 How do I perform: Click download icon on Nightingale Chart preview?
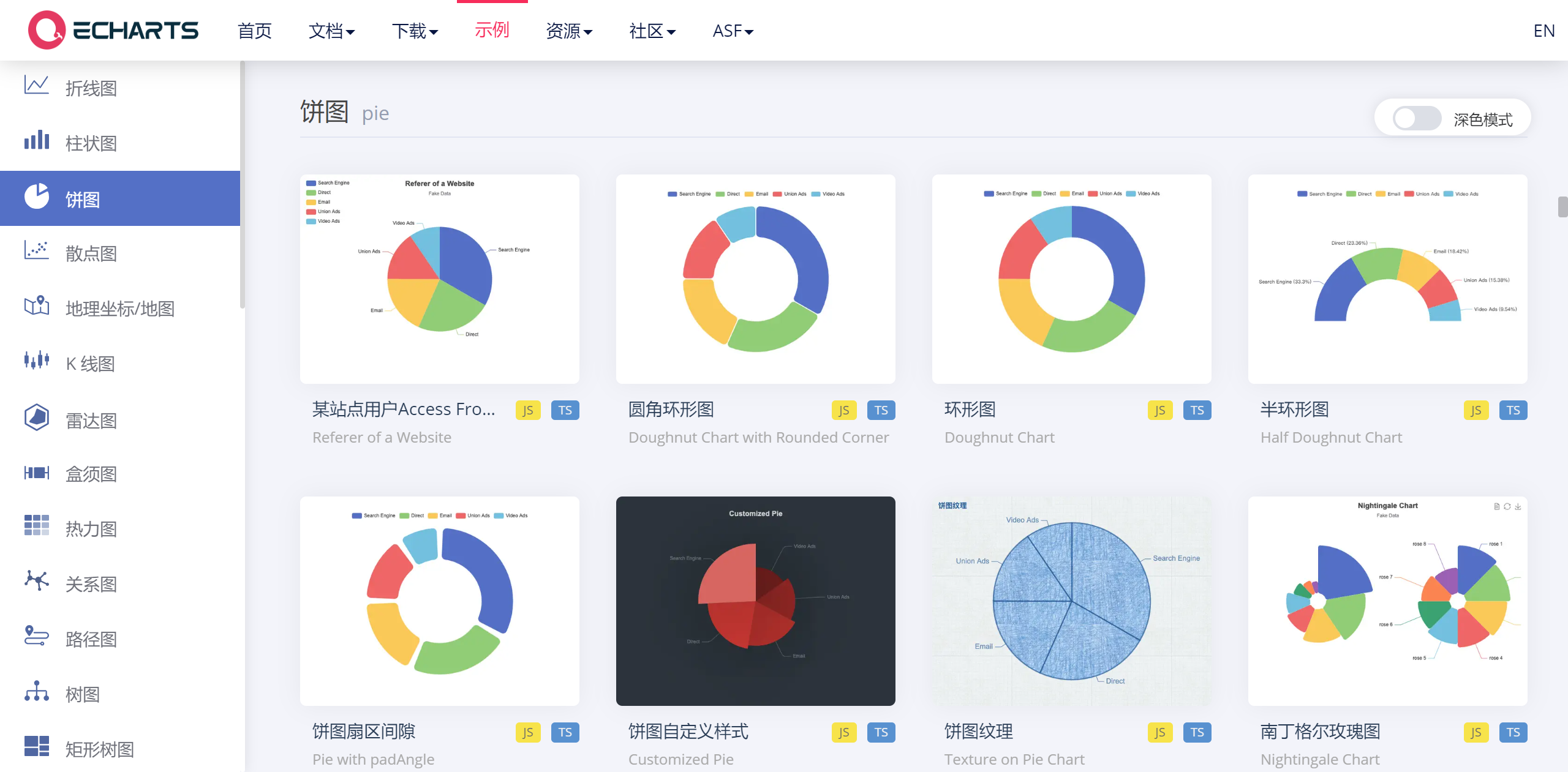point(1518,506)
